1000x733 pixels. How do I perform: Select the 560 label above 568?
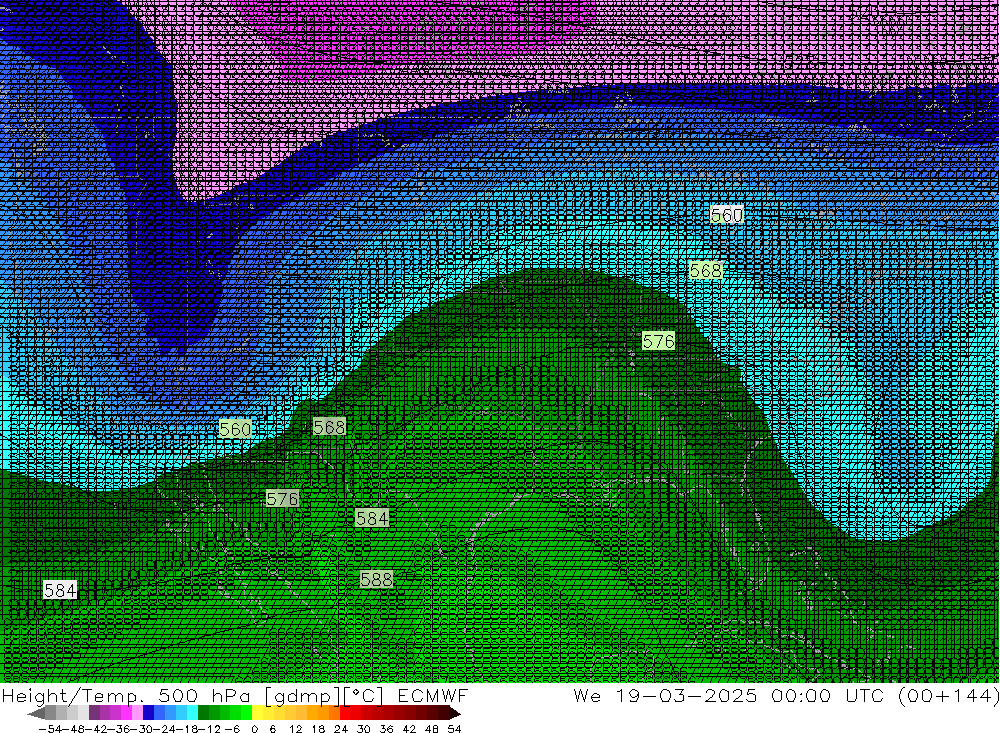[727, 215]
